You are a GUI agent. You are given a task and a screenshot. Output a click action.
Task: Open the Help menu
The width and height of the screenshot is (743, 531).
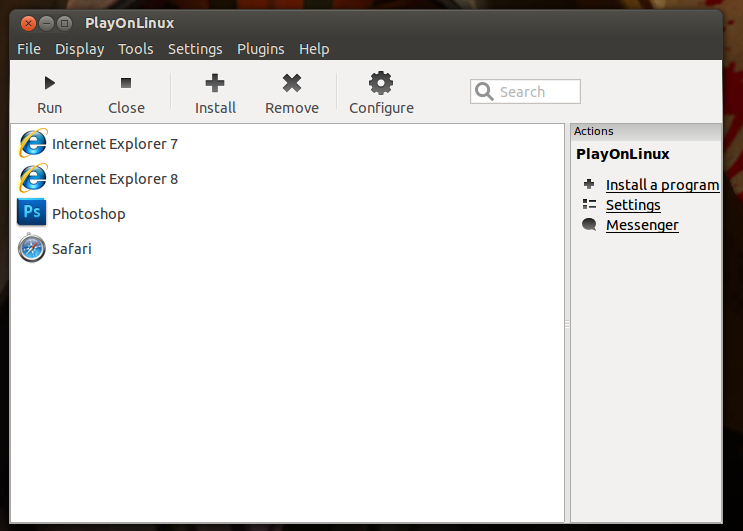pos(314,49)
